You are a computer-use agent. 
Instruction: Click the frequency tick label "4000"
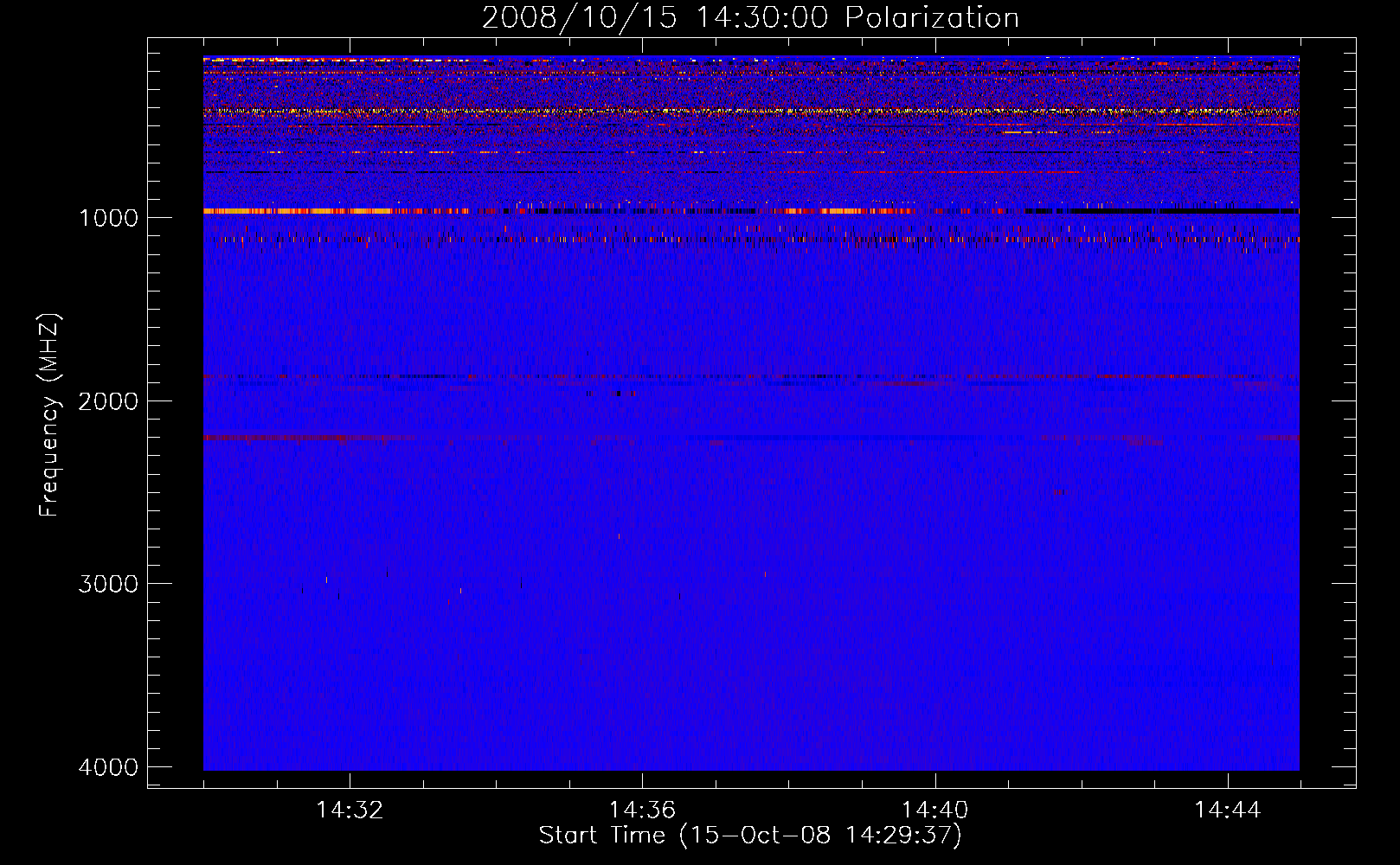[108, 766]
